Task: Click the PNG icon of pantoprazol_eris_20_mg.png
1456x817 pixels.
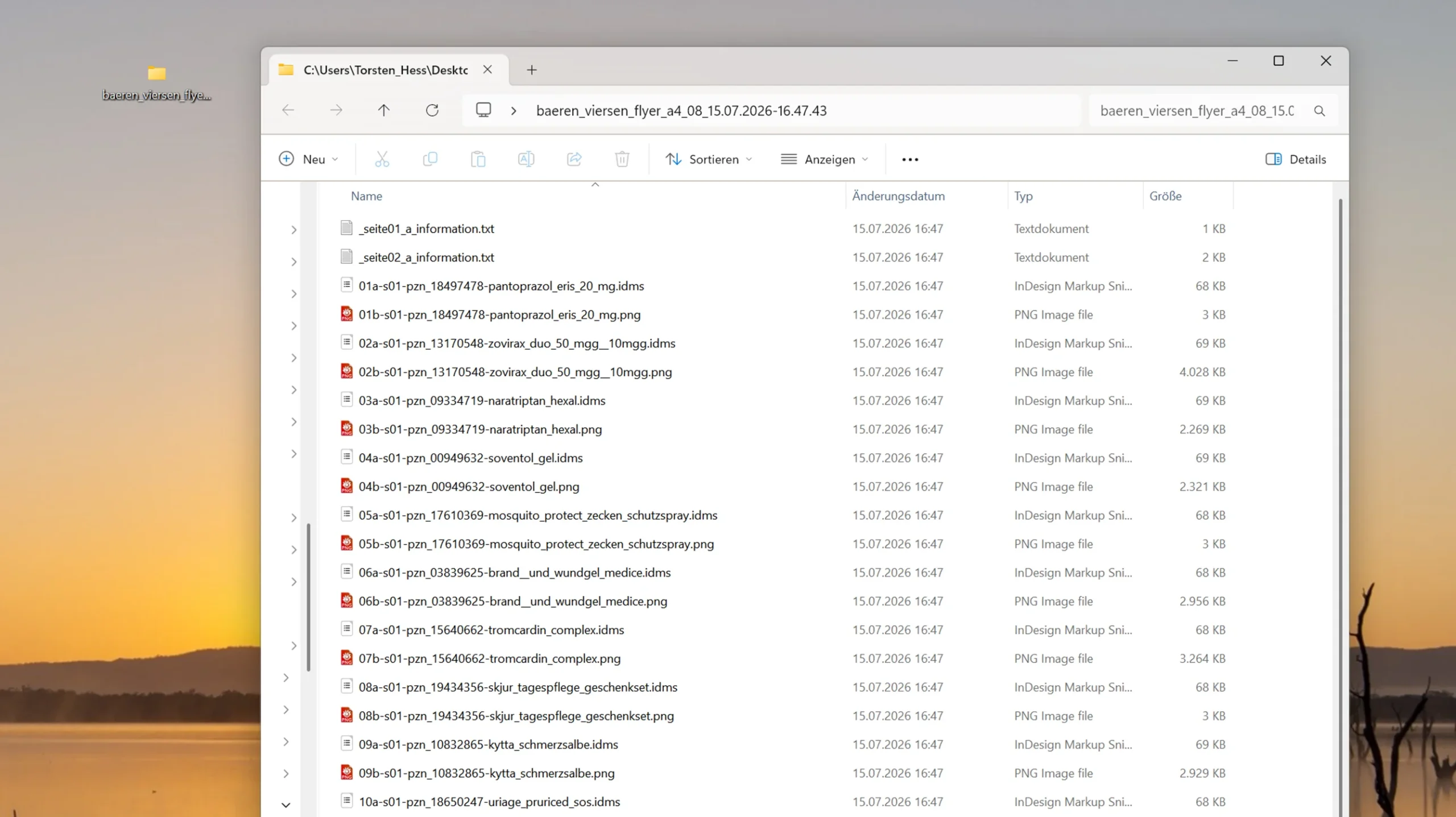Action: tap(346, 314)
